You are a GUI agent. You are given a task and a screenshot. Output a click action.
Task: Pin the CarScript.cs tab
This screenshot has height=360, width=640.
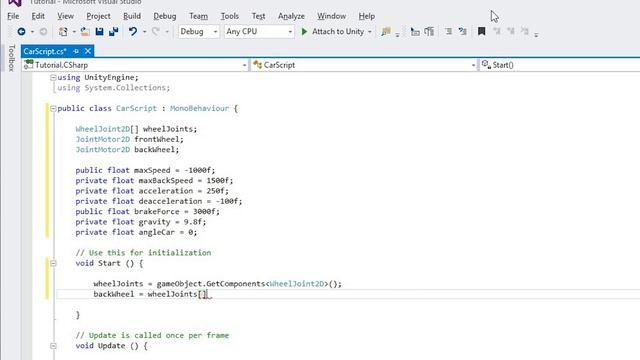click(76, 51)
